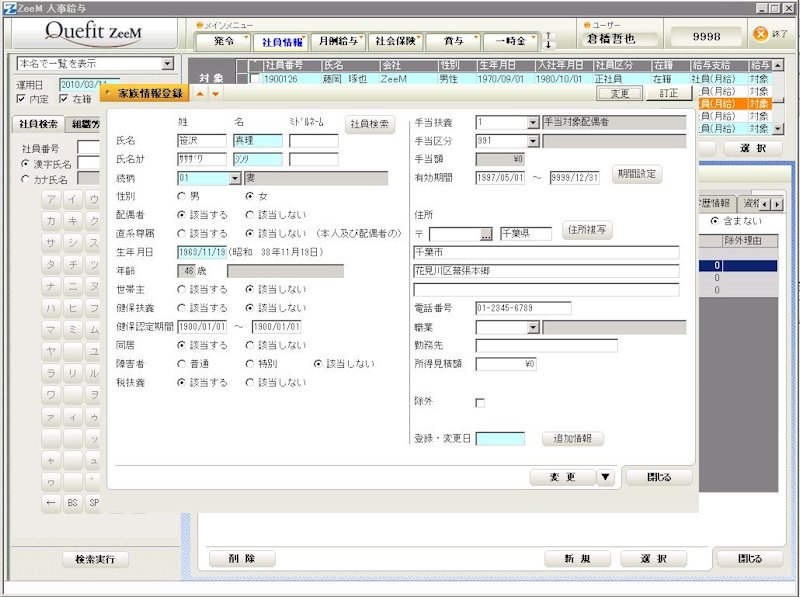Click the 検索実行 button

point(95,559)
